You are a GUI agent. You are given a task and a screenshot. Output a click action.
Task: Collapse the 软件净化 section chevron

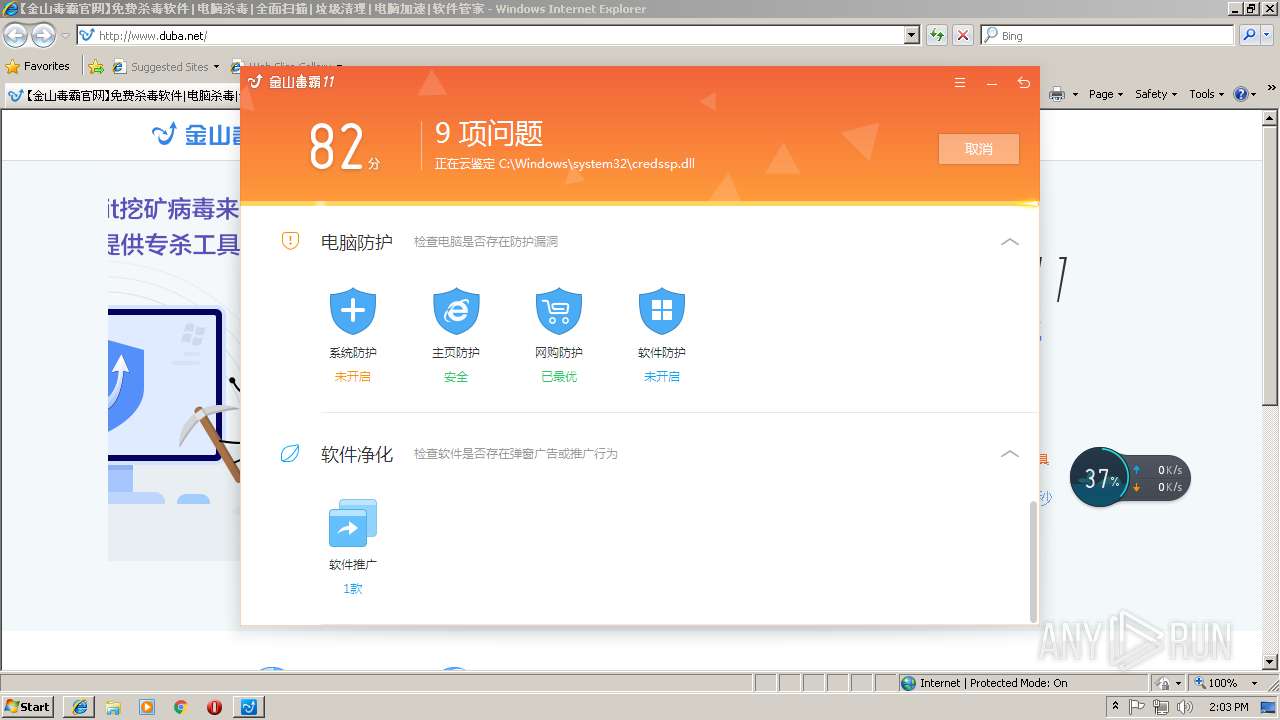pos(1010,454)
